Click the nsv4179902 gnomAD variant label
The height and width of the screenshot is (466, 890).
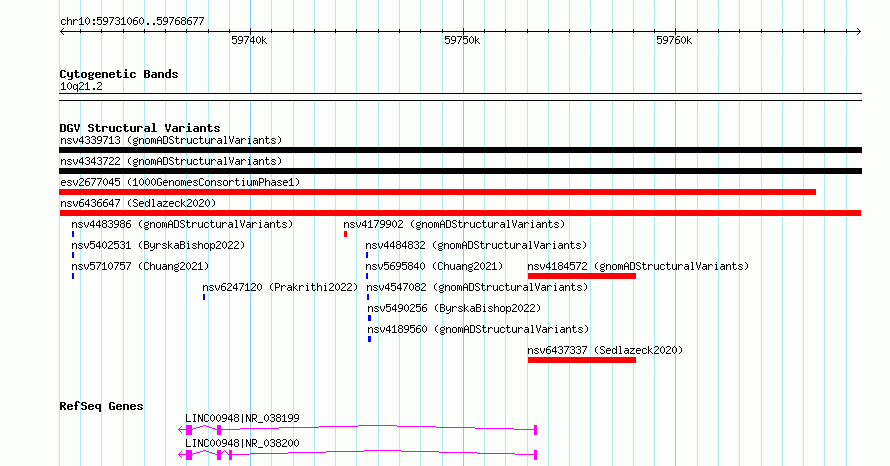coord(454,224)
